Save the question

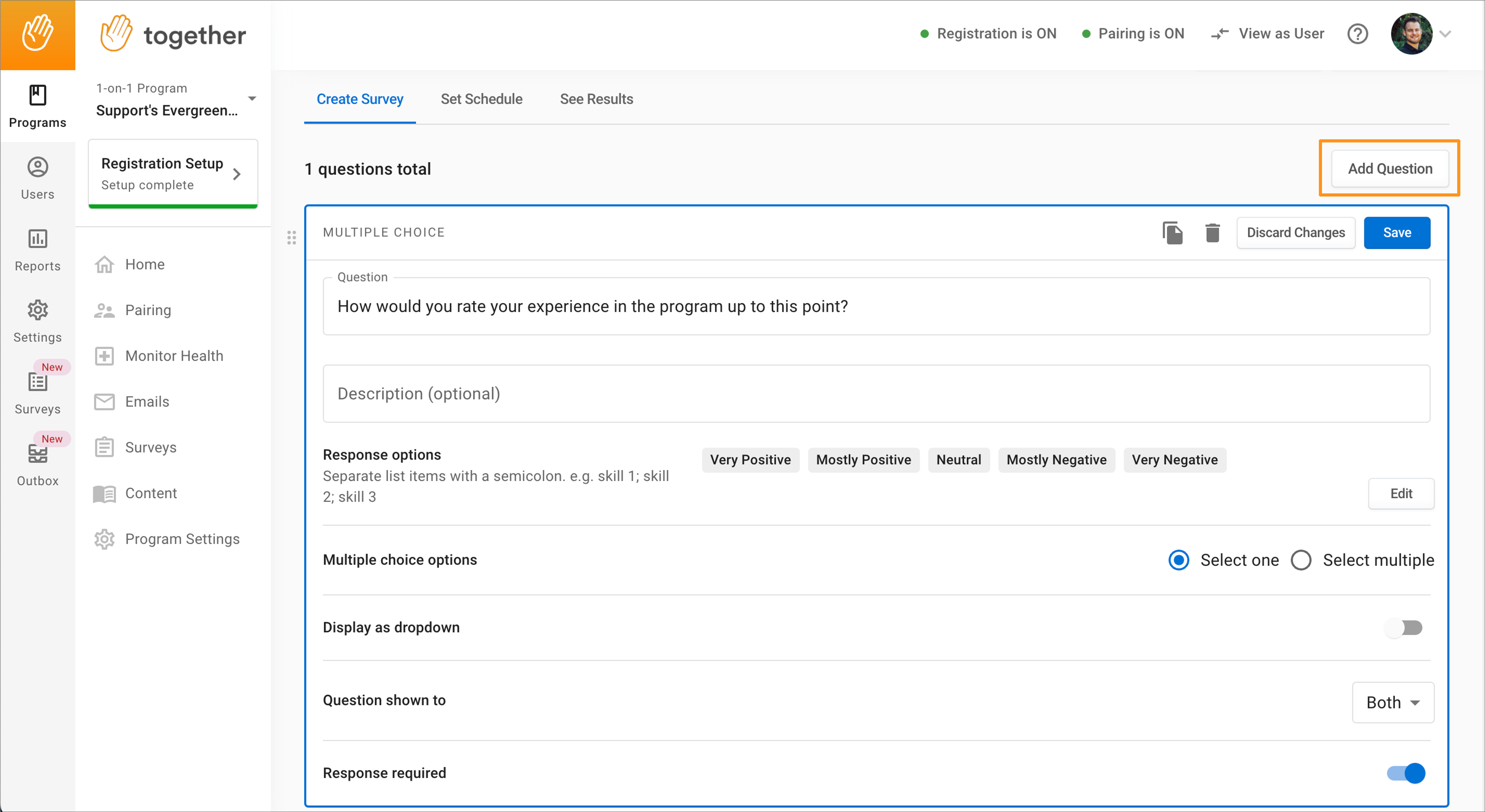point(1397,233)
